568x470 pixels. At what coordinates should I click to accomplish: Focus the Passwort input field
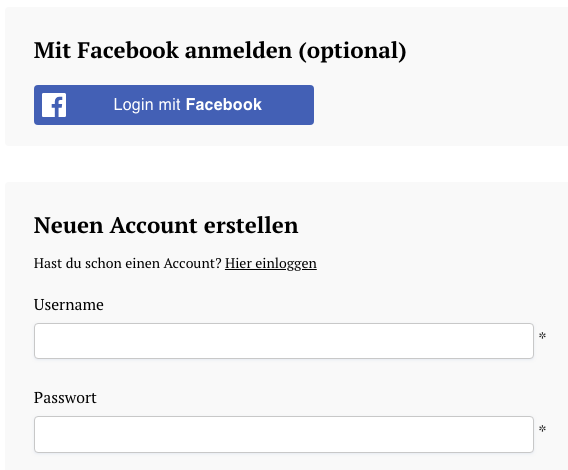[x=284, y=434]
